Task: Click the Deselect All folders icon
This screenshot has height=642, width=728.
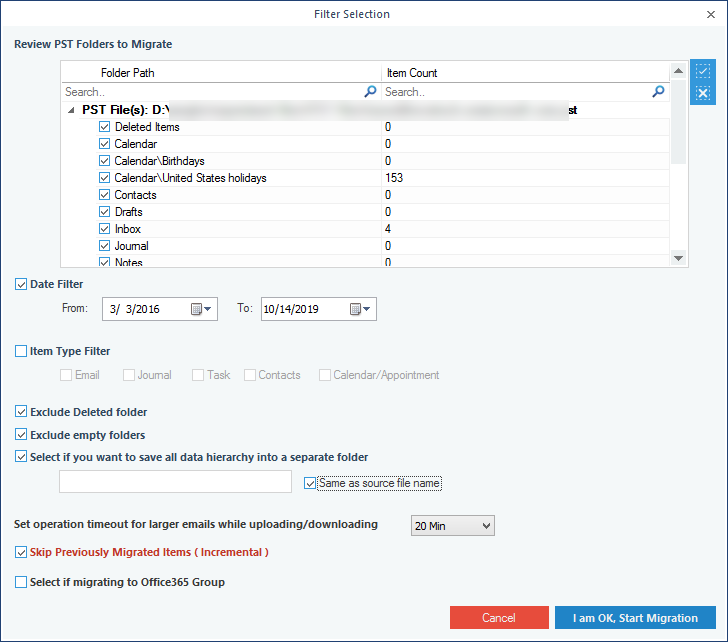Action: [x=702, y=93]
